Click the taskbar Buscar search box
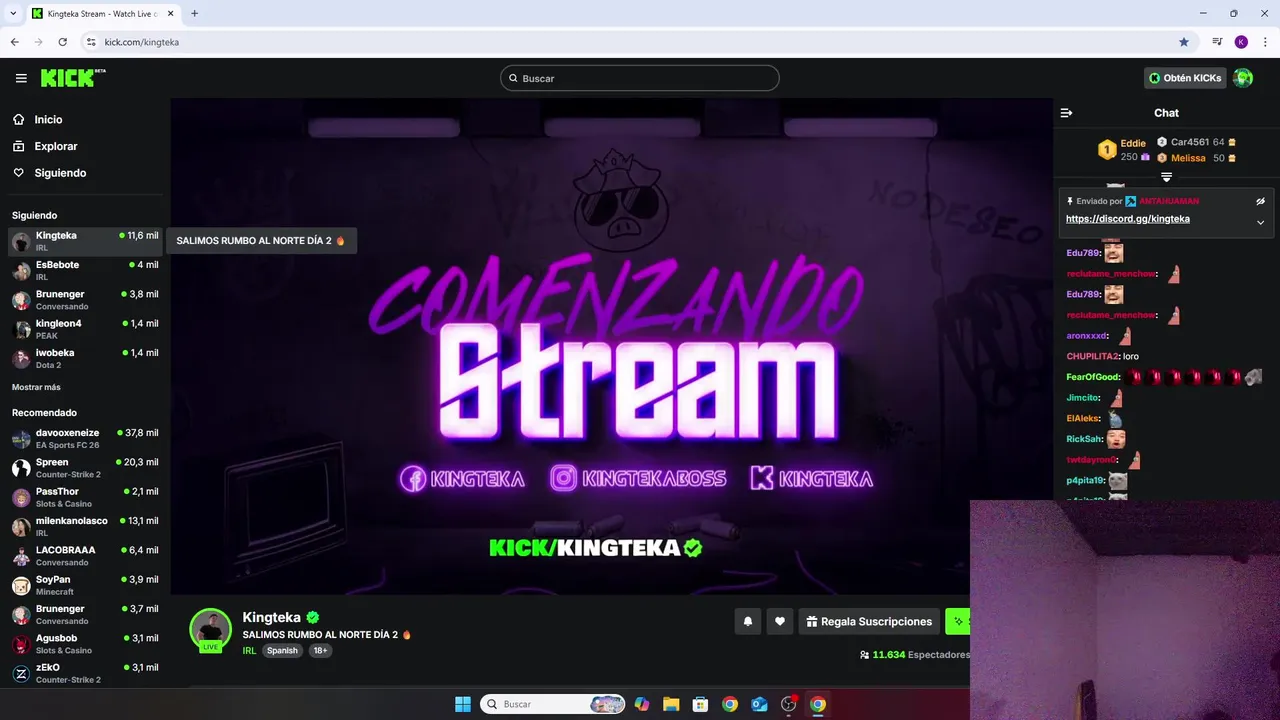The width and height of the screenshot is (1280, 720). 553,704
